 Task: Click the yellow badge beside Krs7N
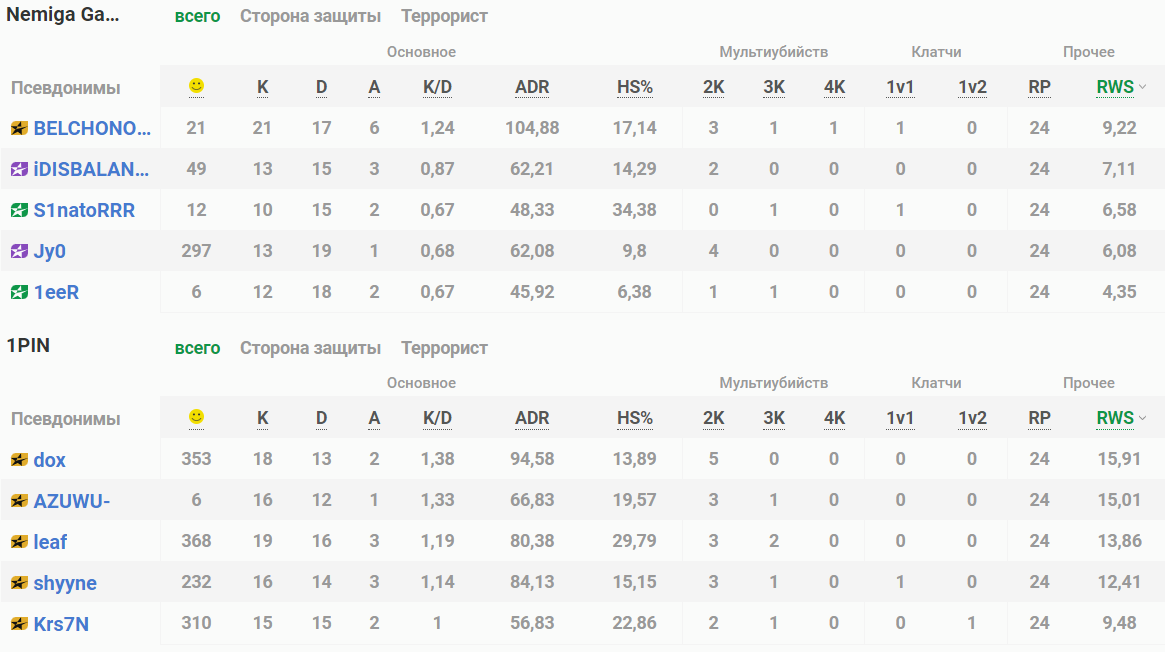(x=19, y=624)
